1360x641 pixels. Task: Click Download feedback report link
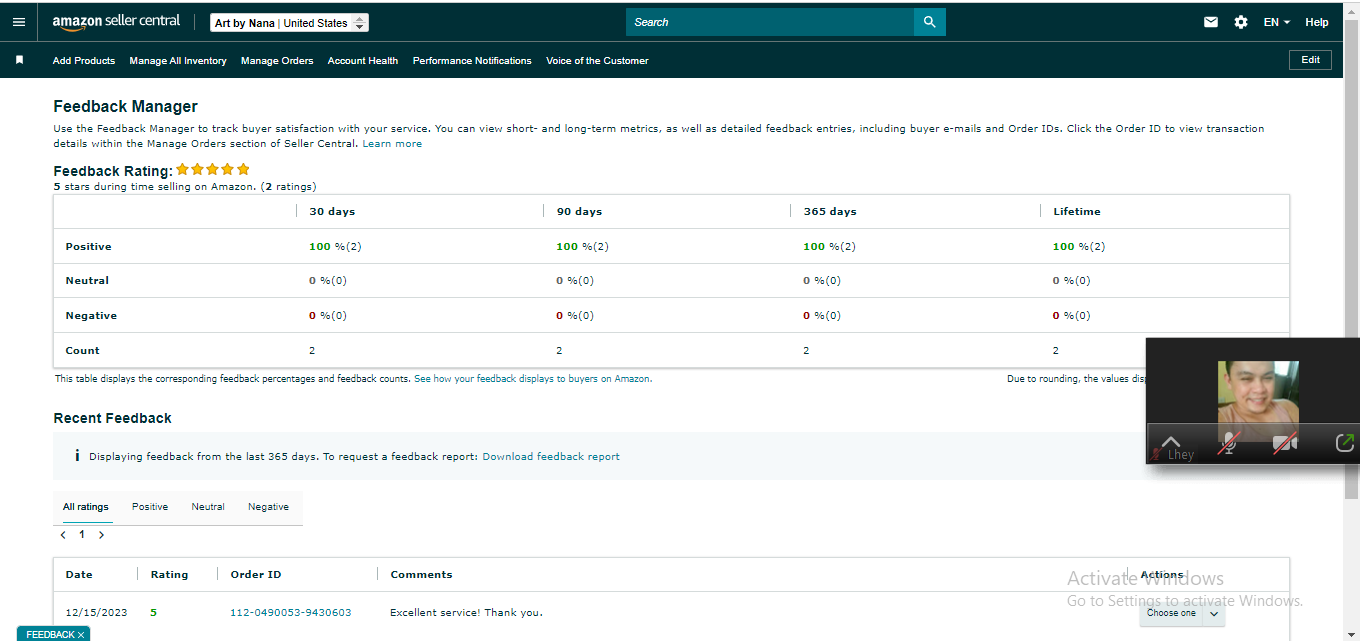pos(551,457)
